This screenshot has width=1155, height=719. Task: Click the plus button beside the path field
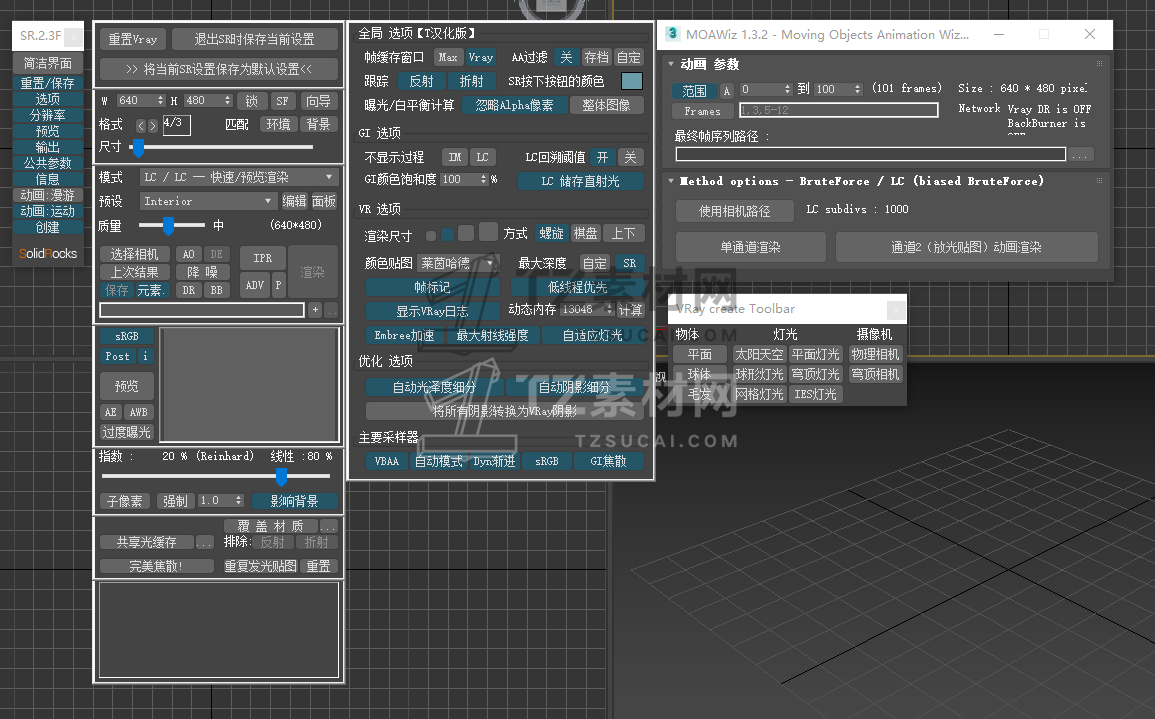(x=315, y=310)
